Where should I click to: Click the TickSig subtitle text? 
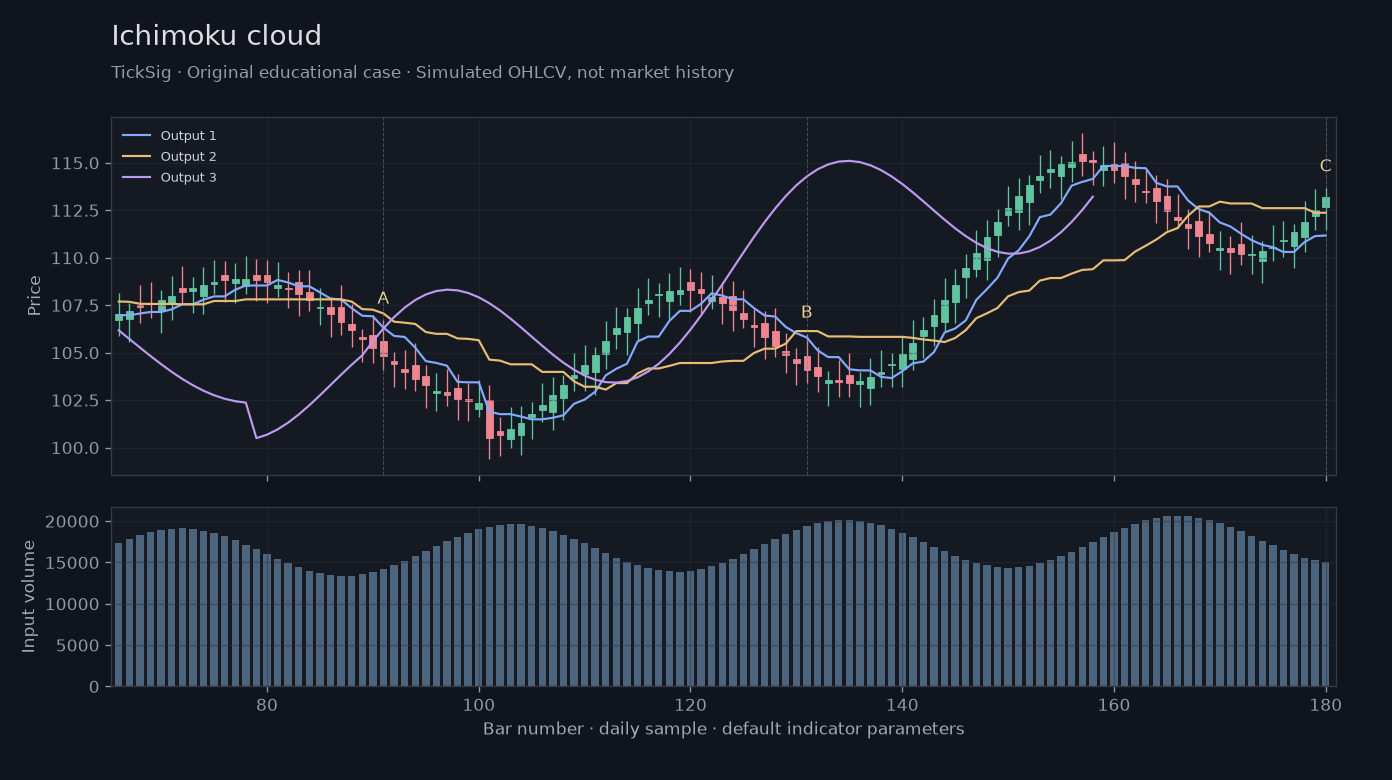(x=423, y=73)
